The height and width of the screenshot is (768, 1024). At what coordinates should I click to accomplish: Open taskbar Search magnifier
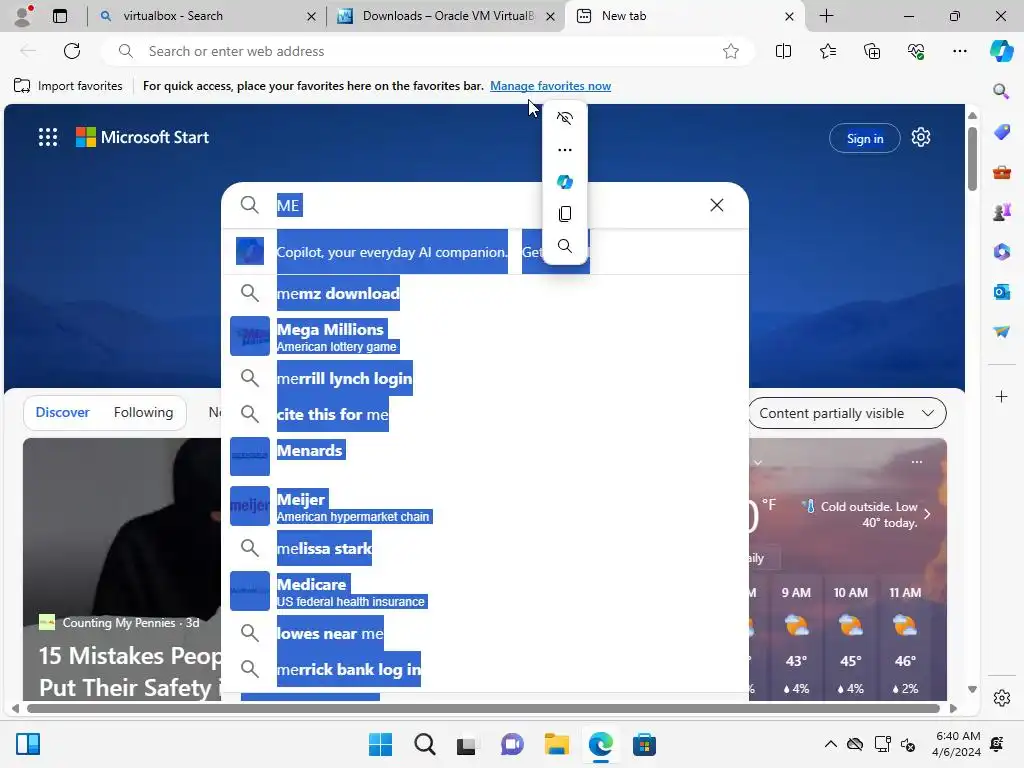[x=424, y=744]
